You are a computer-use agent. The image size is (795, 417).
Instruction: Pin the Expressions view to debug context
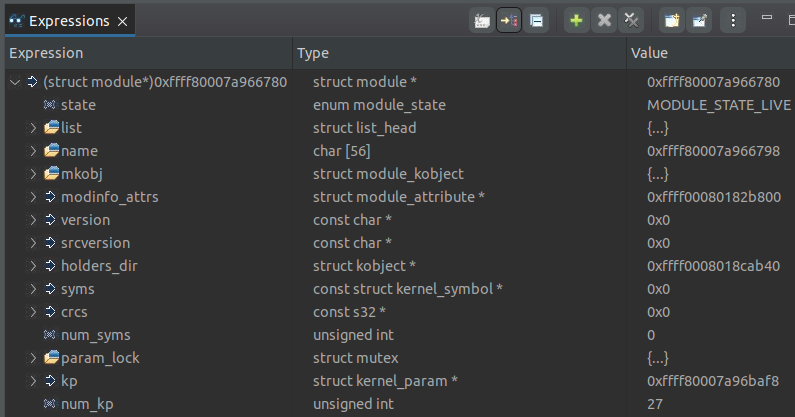pyautogui.click(x=699, y=20)
